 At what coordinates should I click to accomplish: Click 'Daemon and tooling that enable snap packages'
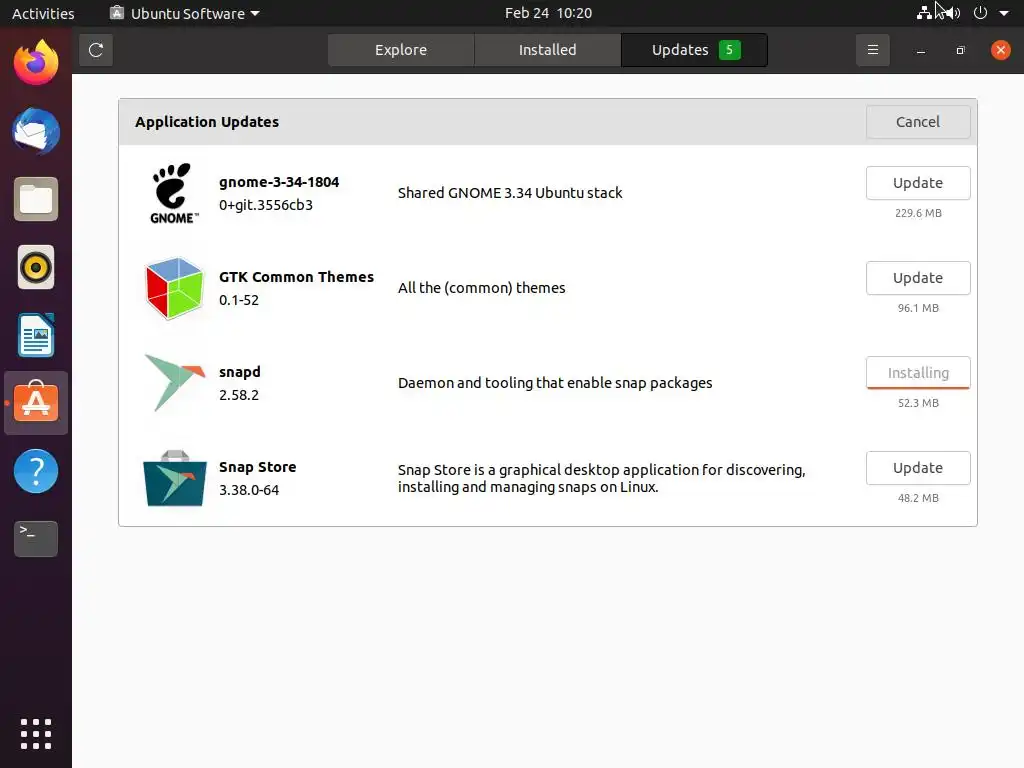(555, 383)
